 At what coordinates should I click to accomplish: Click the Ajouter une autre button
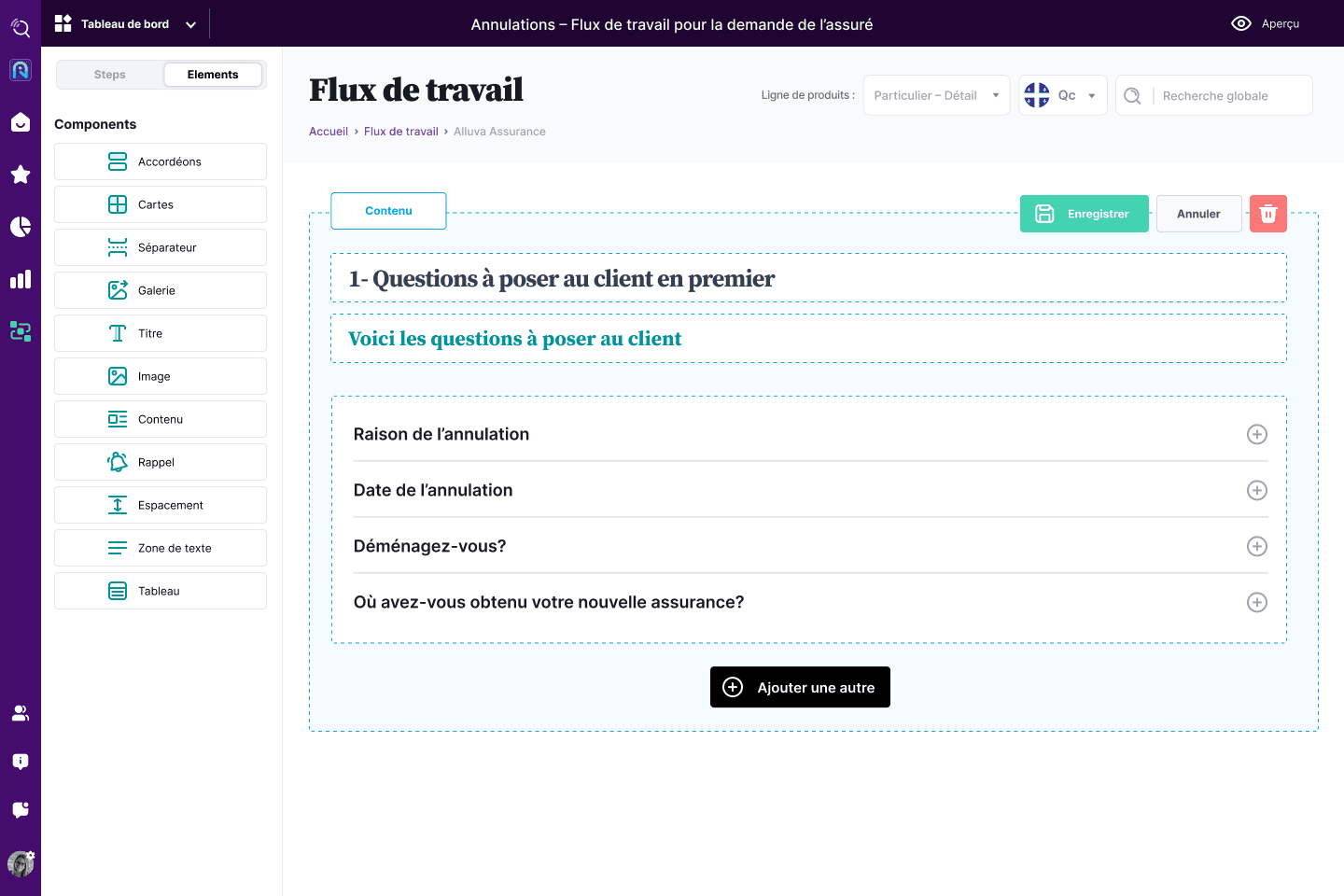(x=800, y=687)
